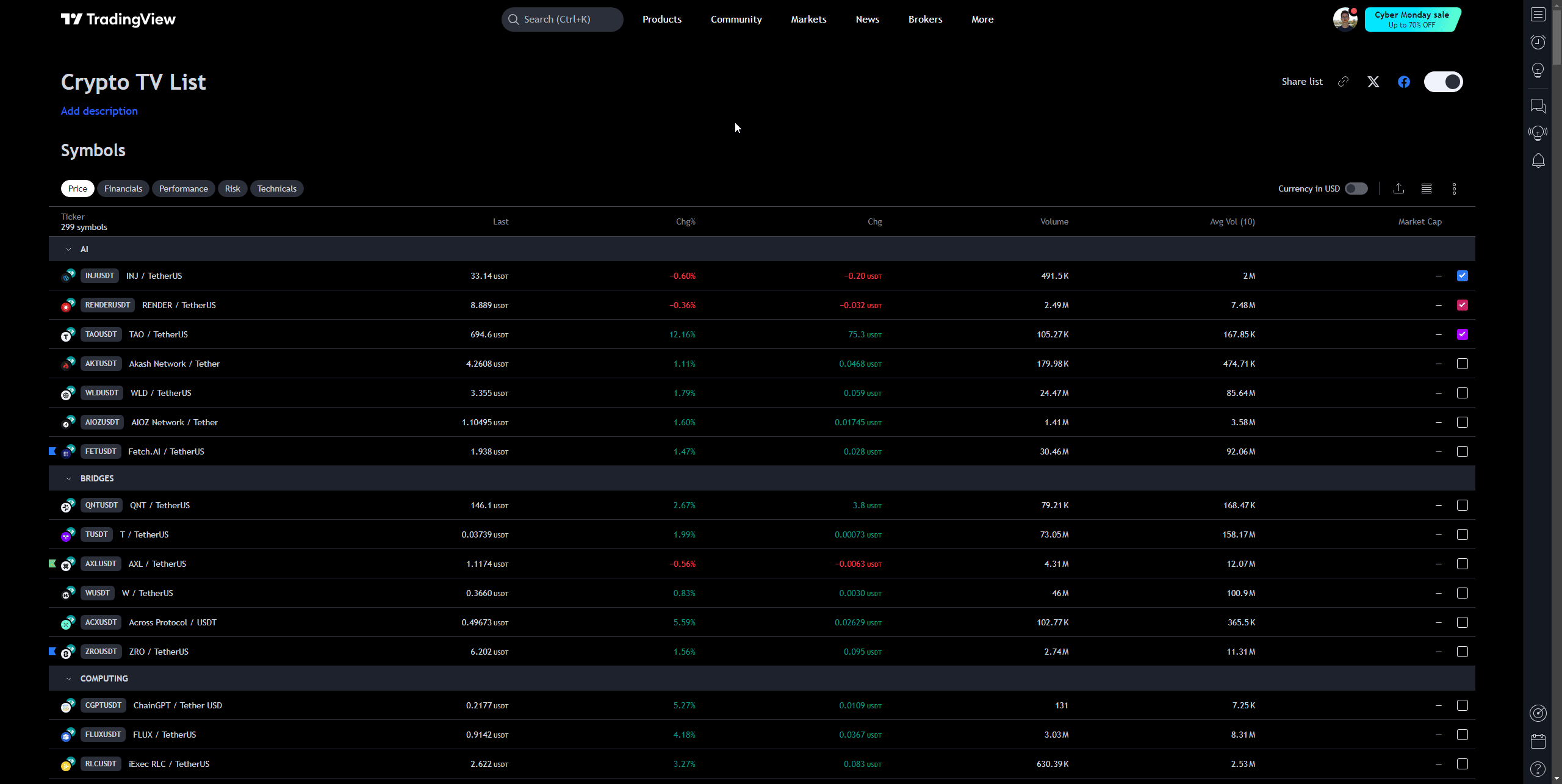Open the More menu
1562x784 pixels.
[982, 20]
